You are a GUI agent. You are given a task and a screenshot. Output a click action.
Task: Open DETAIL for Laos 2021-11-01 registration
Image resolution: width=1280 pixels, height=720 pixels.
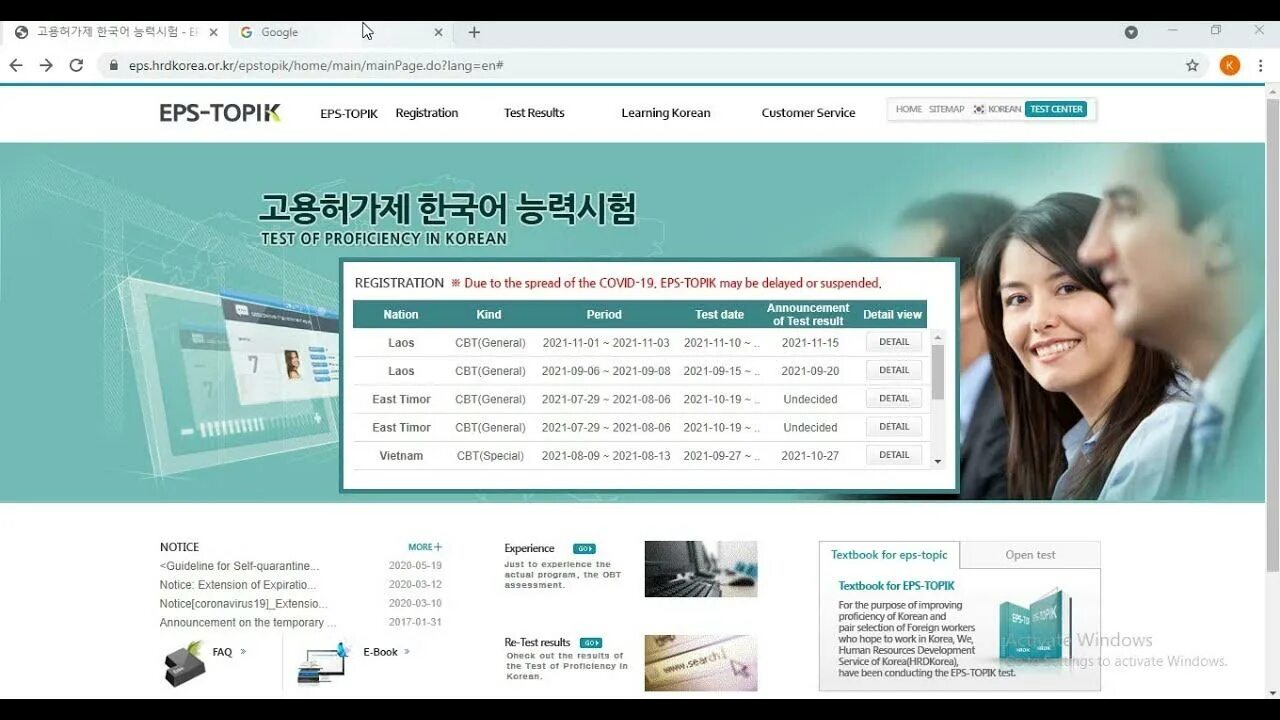[x=894, y=342]
